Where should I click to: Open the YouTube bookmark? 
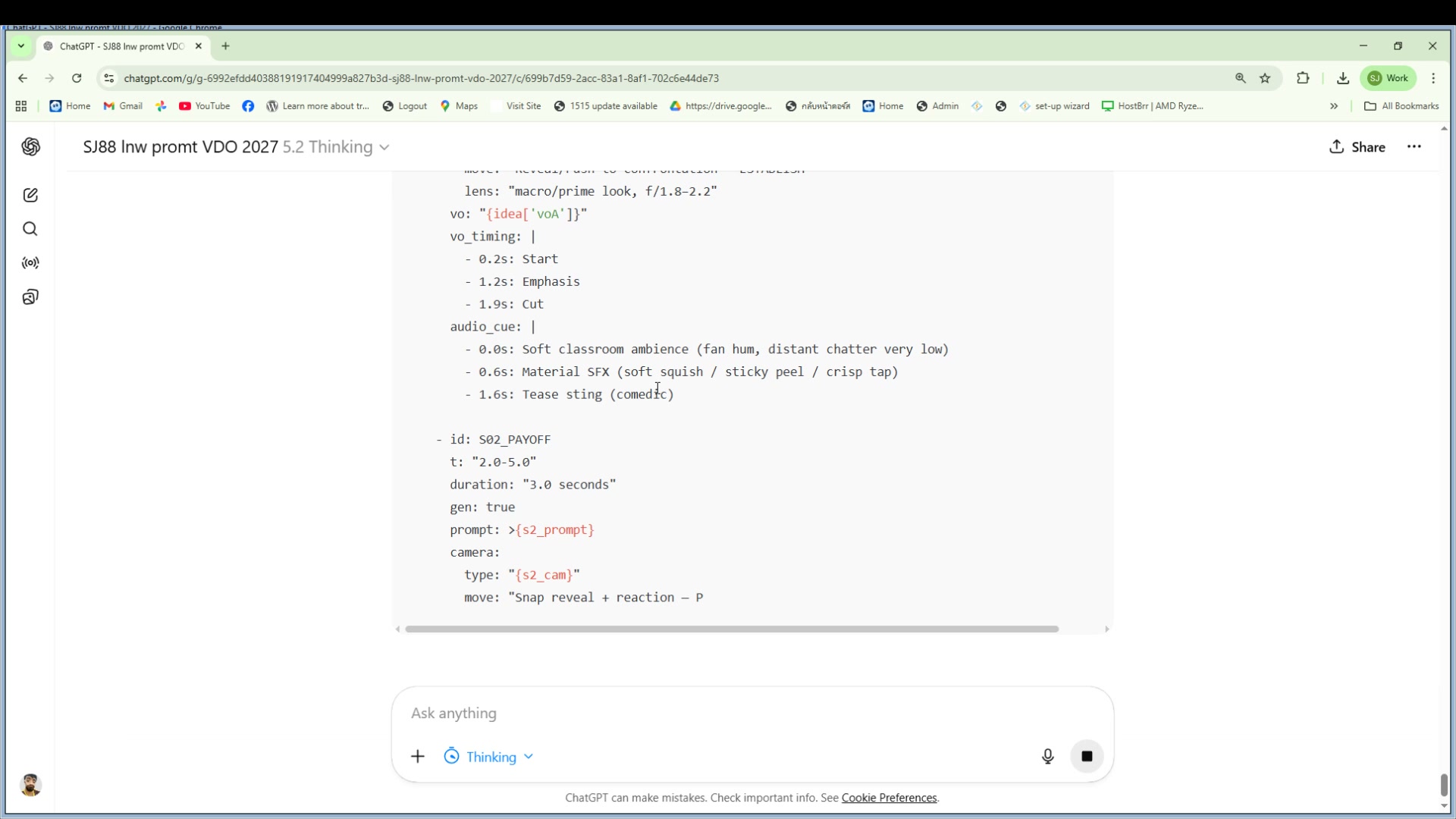pyautogui.click(x=205, y=106)
